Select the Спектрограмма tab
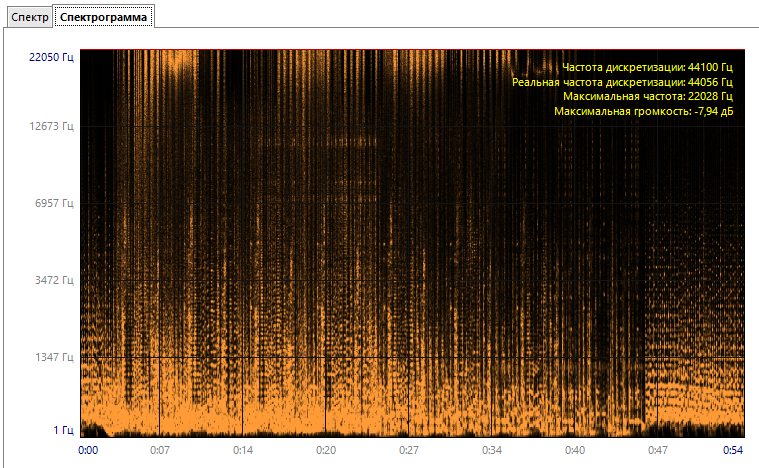Screen dimensions: 759x468 click(x=104, y=17)
